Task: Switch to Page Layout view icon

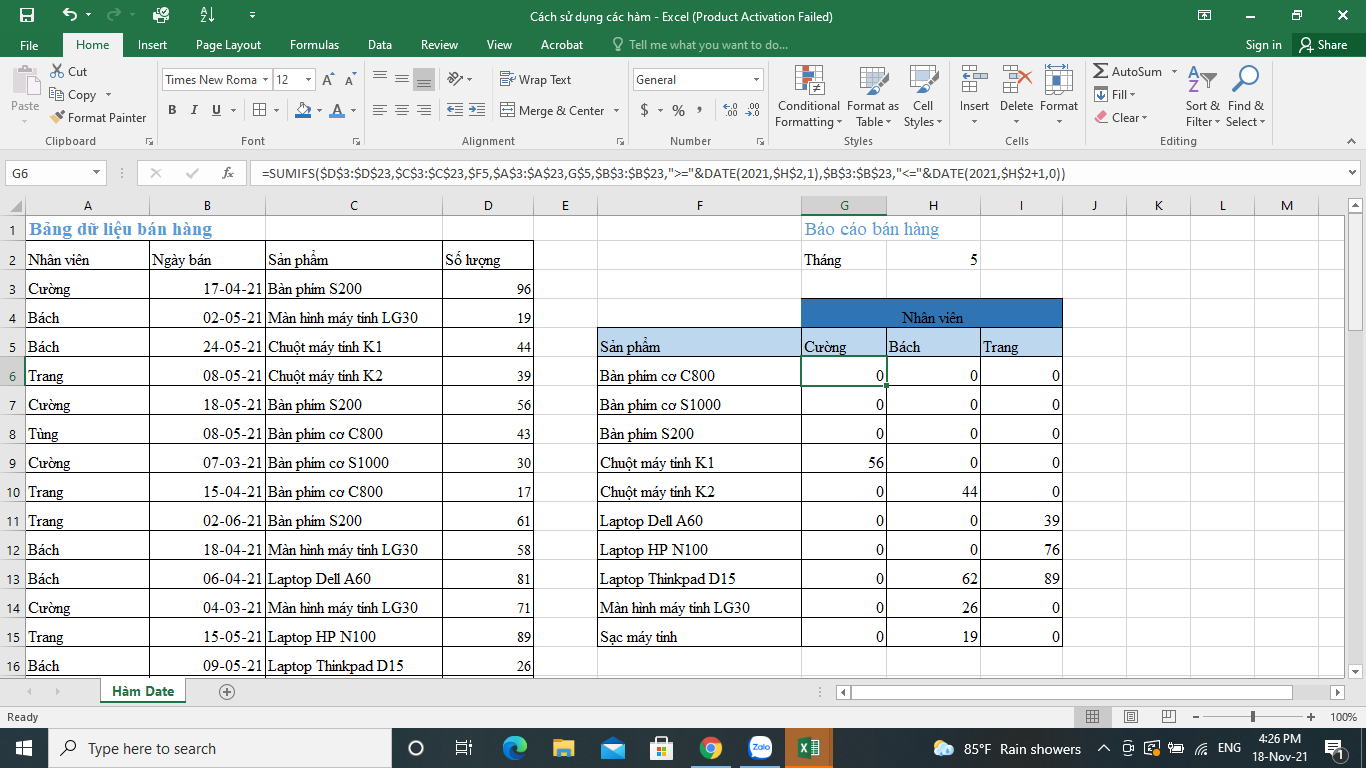Action: click(1130, 717)
